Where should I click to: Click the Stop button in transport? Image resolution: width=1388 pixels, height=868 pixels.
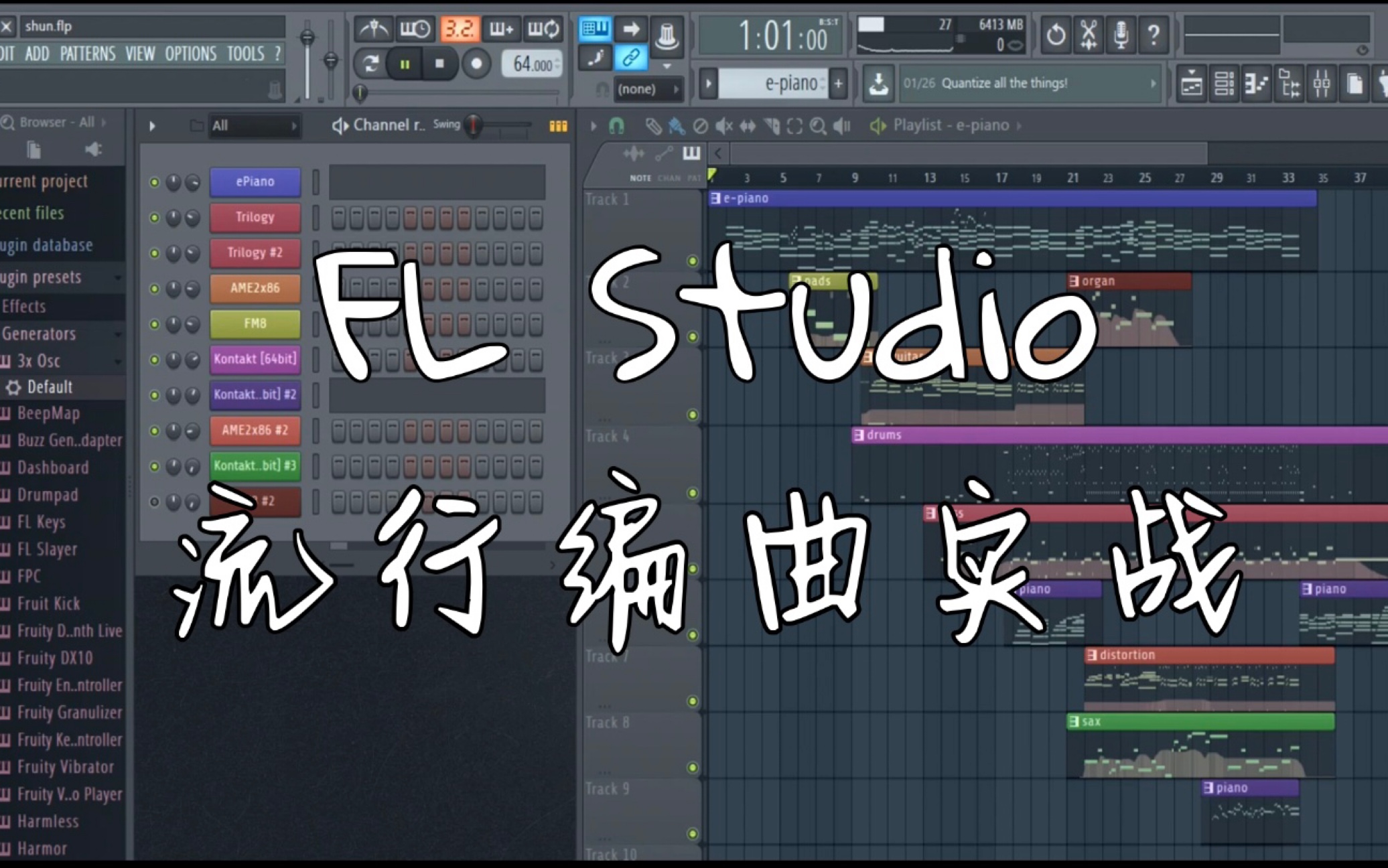point(441,65)
